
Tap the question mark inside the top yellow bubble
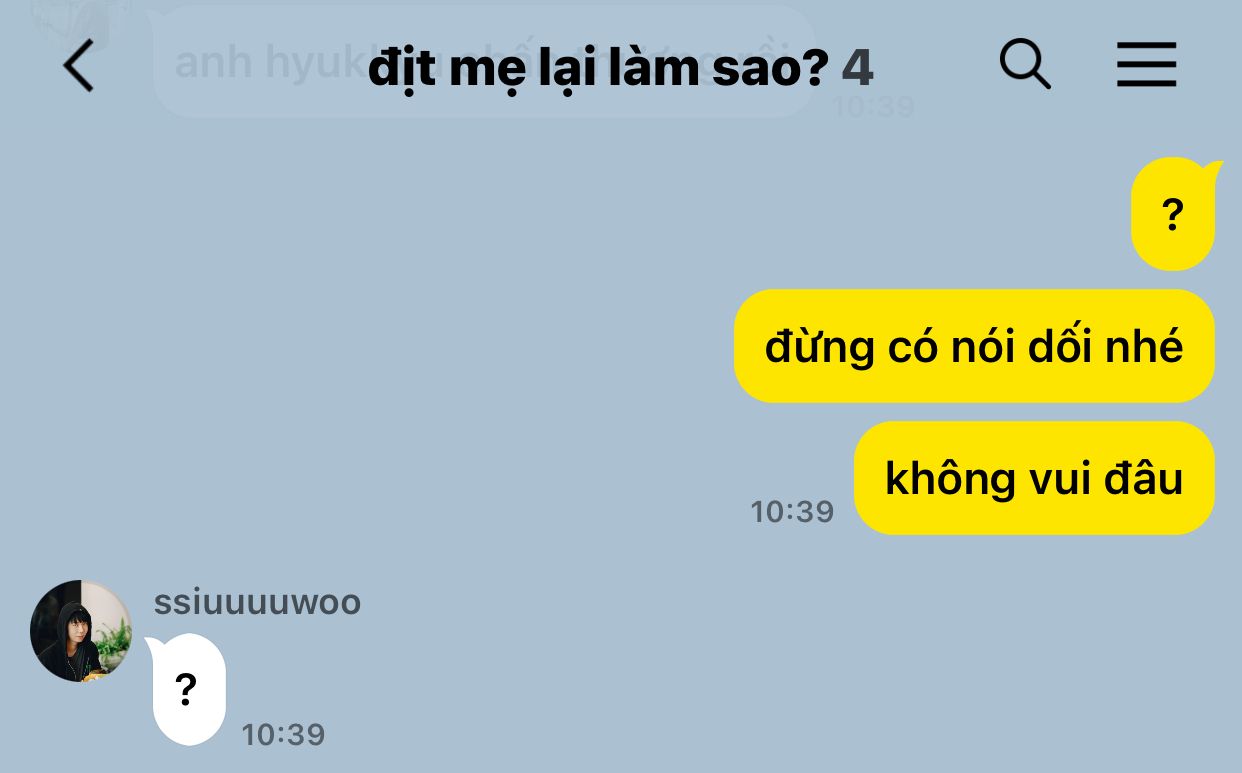(1173, 215)
